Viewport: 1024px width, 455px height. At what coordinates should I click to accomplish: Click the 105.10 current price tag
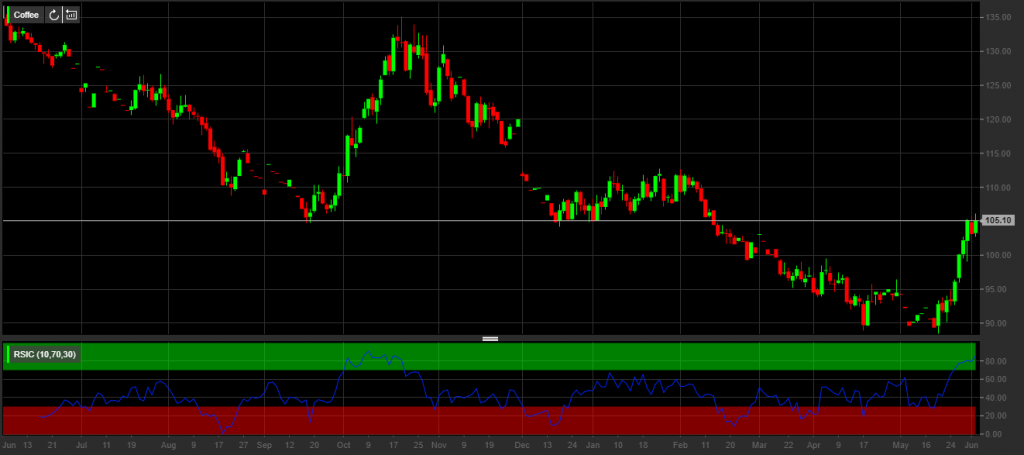pos(999,221)
